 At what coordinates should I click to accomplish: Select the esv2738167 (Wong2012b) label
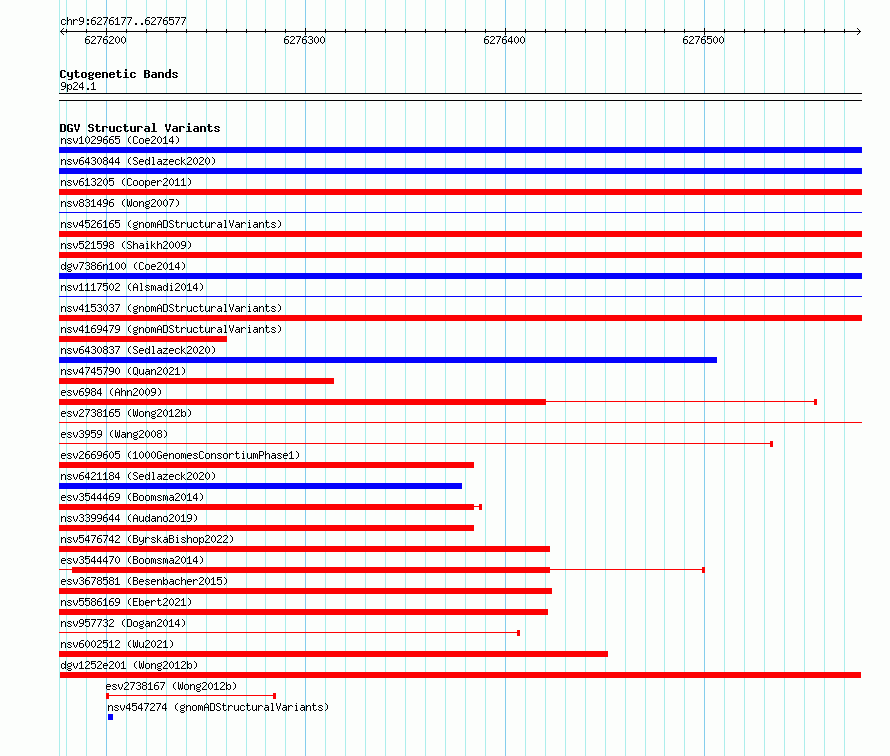point(171,686)
